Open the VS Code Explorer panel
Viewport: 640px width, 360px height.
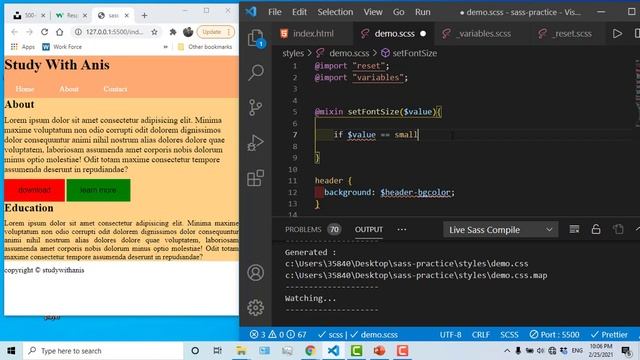(256, 38)
